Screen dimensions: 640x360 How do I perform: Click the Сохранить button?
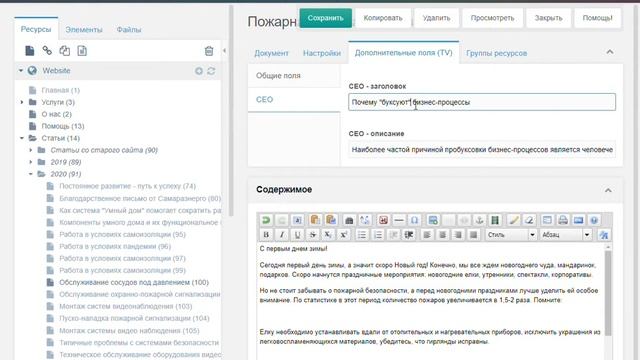[x=326, y=18]
